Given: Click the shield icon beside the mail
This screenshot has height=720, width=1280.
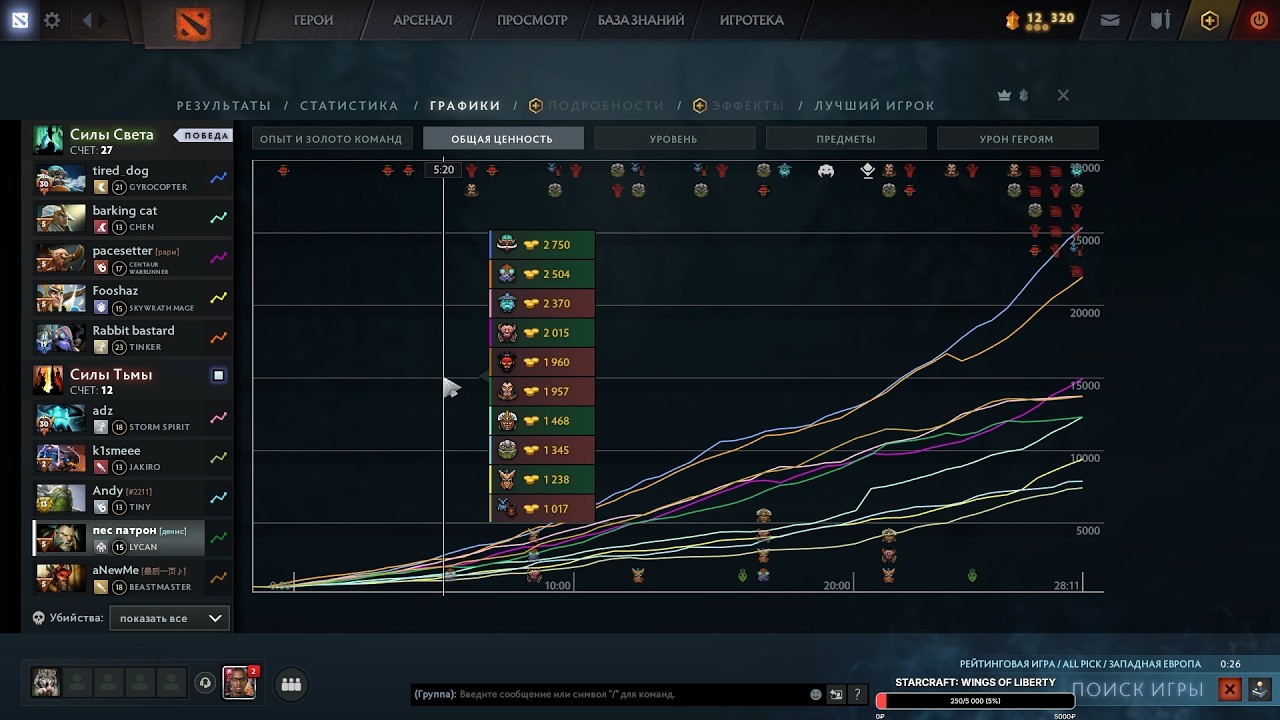Looking at the screenshot, I should pos(1160,20).
